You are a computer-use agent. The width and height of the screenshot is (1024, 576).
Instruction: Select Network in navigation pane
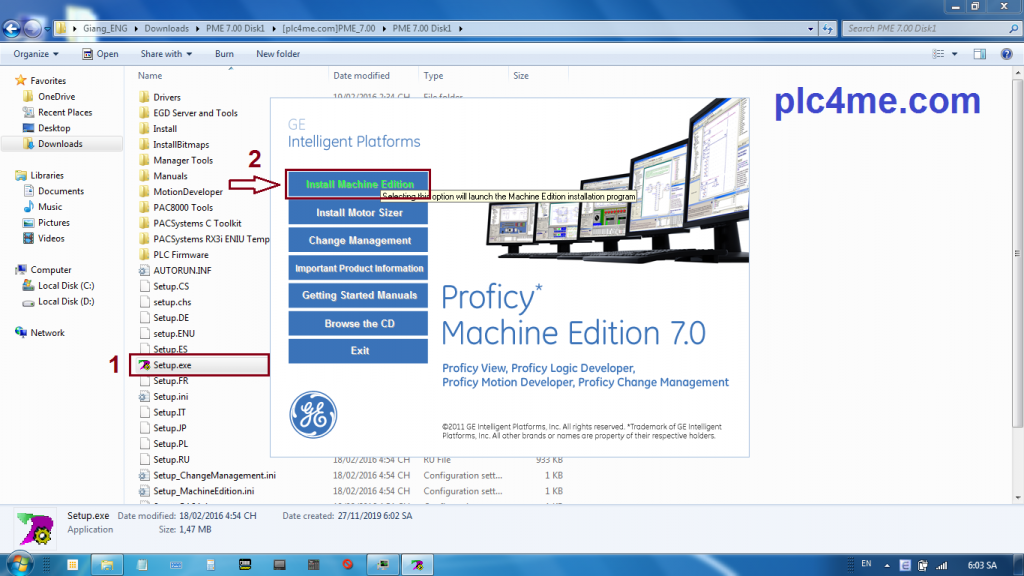coord(47,332)
